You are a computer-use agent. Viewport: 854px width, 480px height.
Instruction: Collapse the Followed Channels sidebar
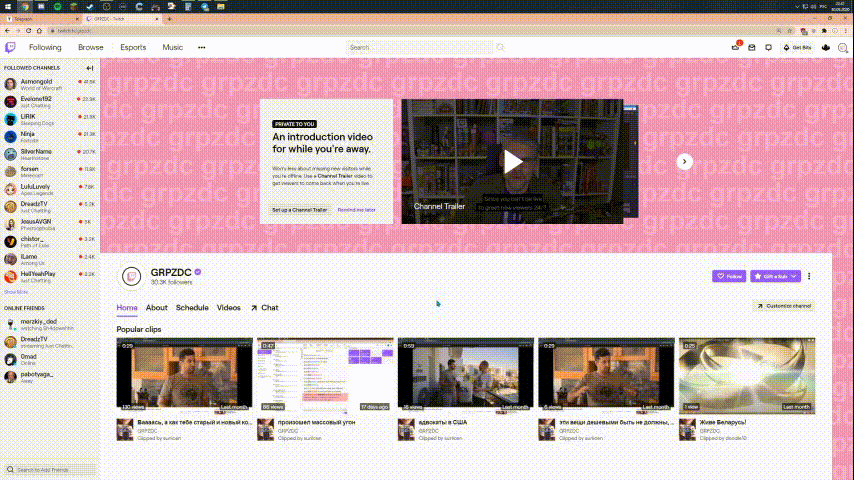click(x=90, y=68)
